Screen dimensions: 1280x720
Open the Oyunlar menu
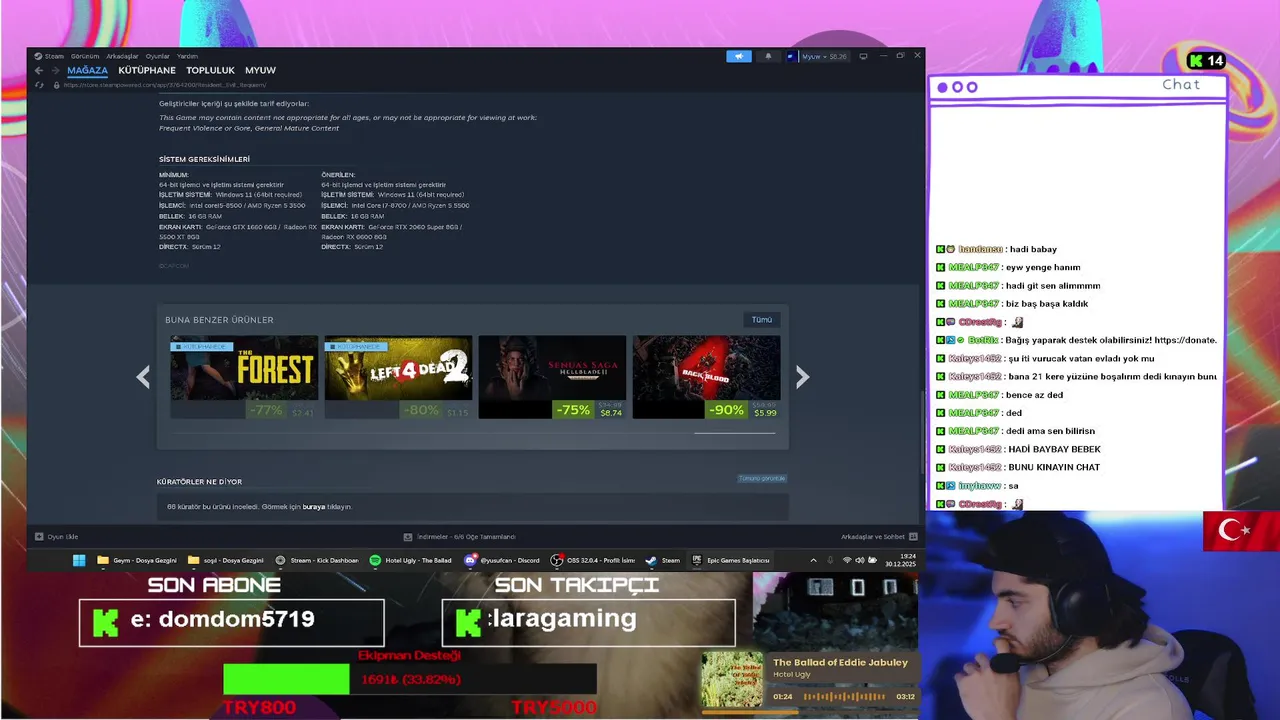158,56
